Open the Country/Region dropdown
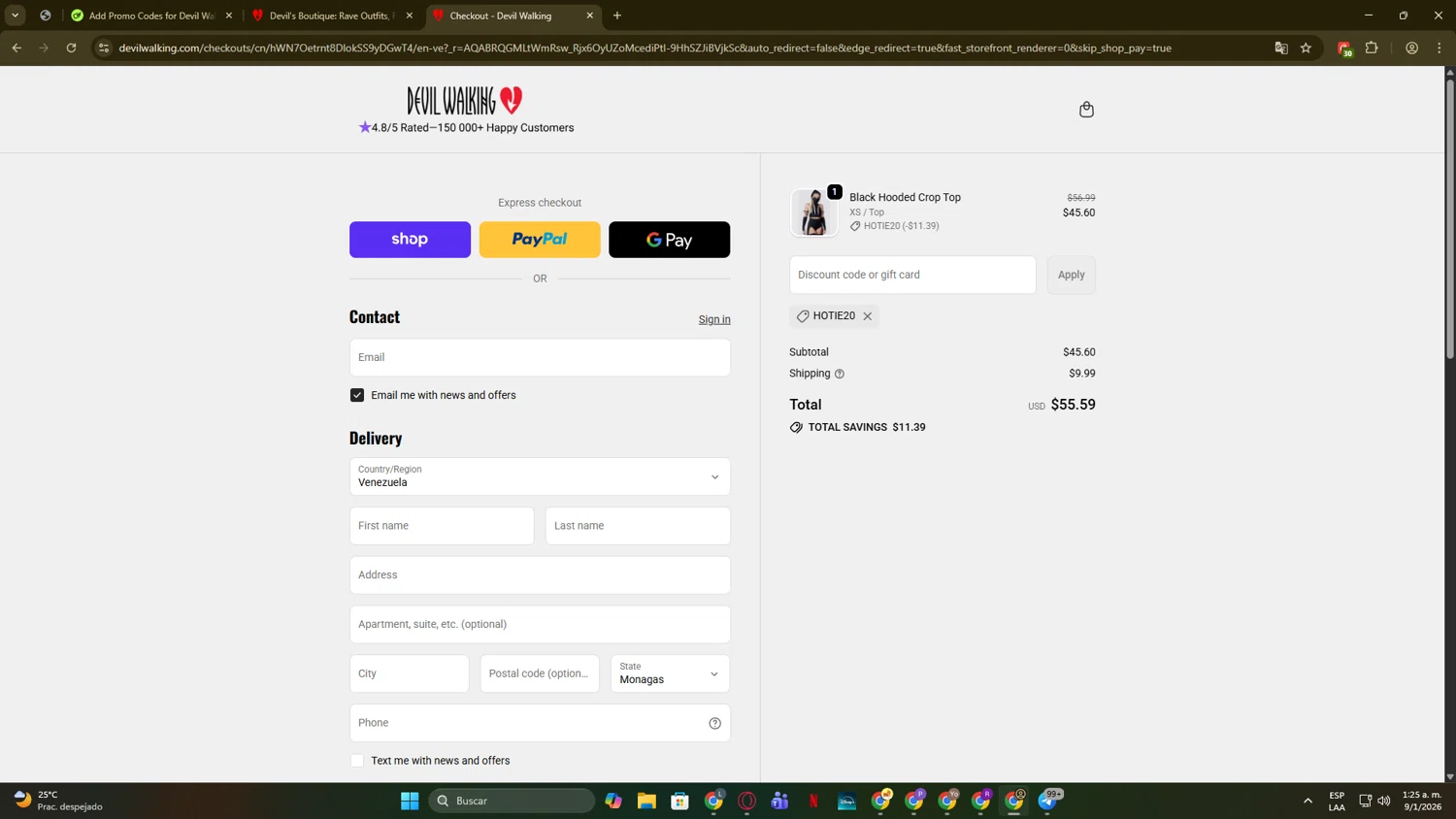Screen dimensions: 1456x819 click(540, 476)
